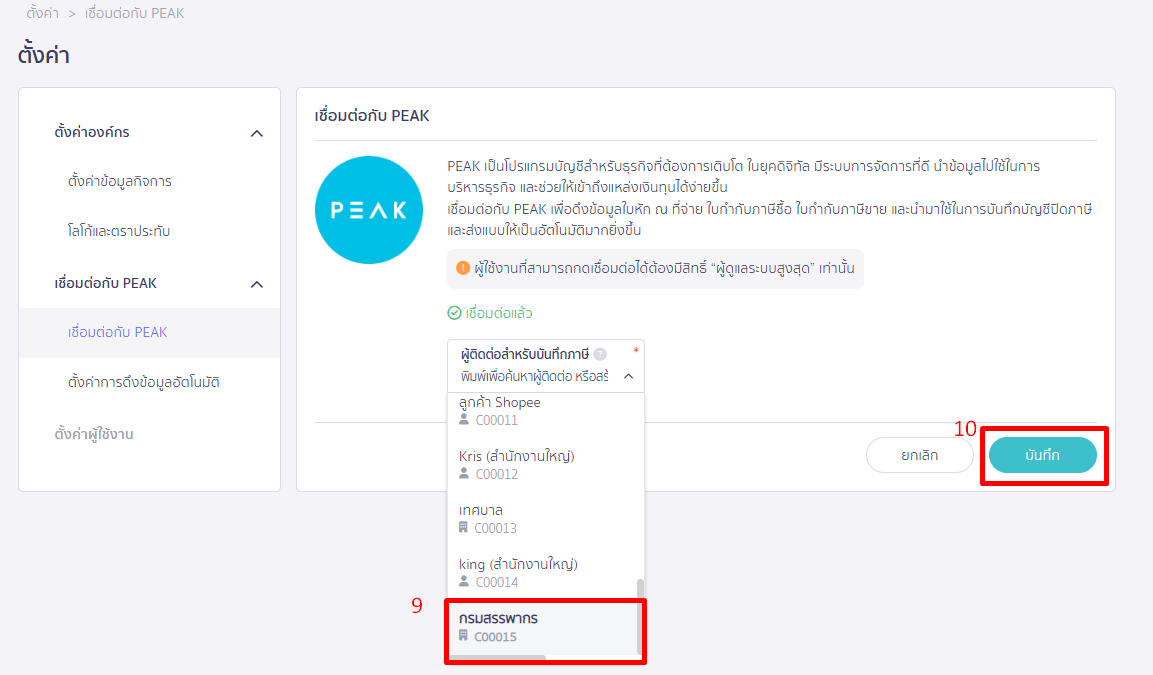Open ตั้งค่าการดึงข้อมูลอัตโนมัติ in sidebar

click(x=144, y=382)
